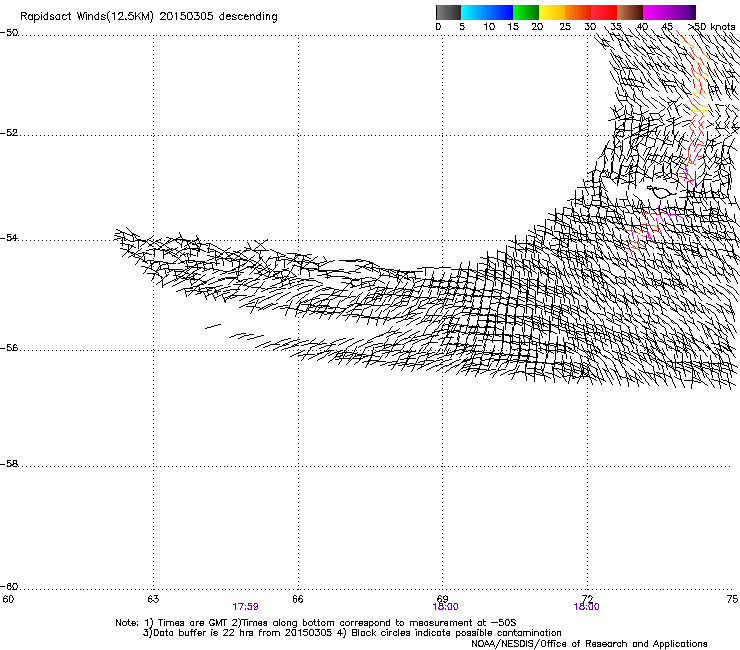The width and height of the screenshot is (740, 650).
Task: Click the '66' longitude axis label
Action: [x=298, y=599]
